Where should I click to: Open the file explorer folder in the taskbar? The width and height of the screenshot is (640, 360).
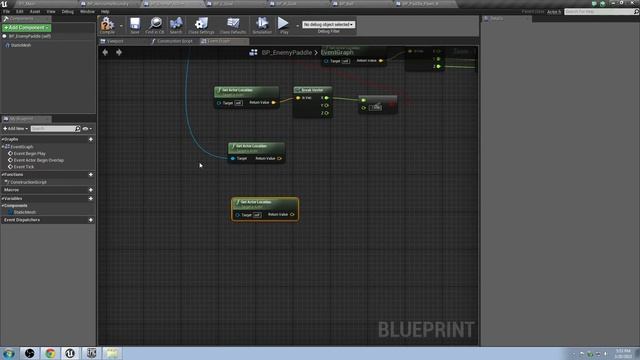pos(112,353)
